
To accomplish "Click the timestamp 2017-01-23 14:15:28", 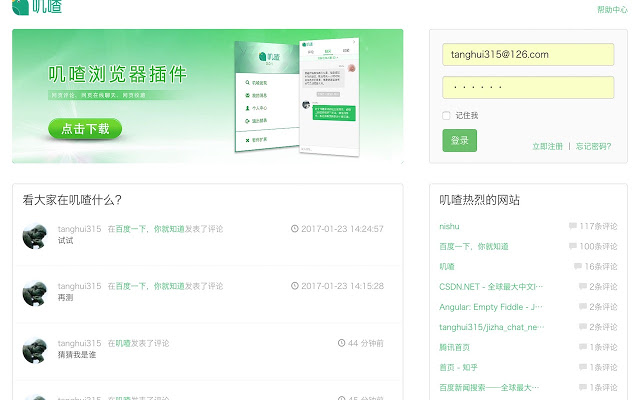I will pyautogui.click(x=342, y=286).
